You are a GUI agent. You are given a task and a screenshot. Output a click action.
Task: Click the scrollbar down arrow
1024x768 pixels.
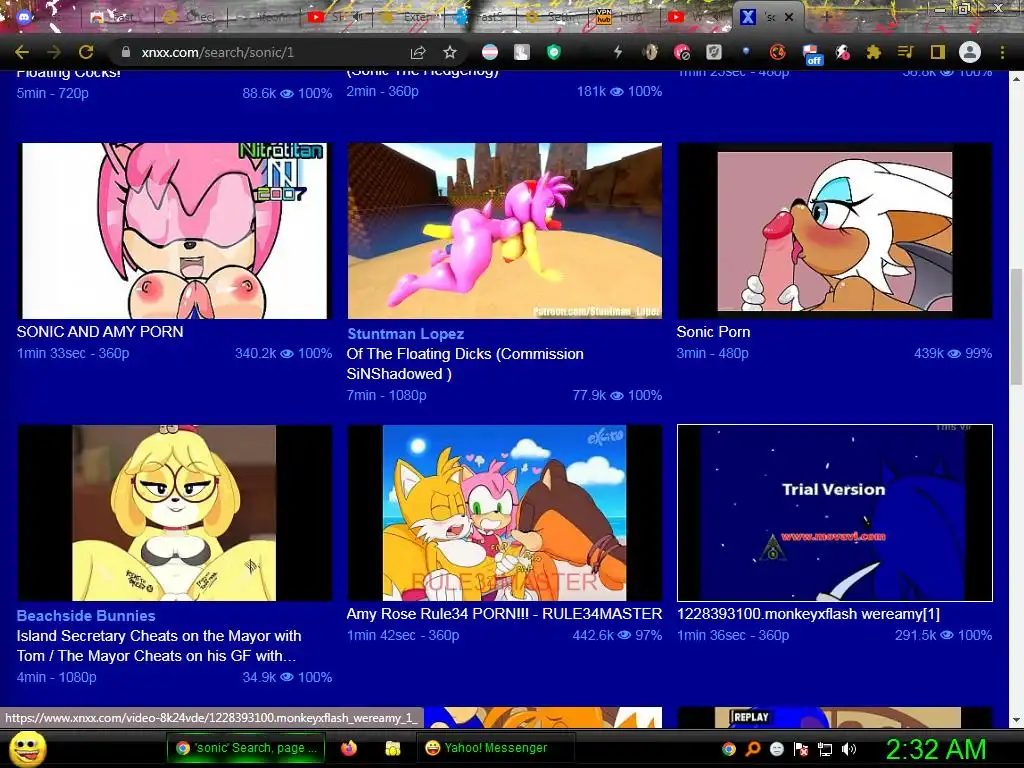coord(1017,721)
